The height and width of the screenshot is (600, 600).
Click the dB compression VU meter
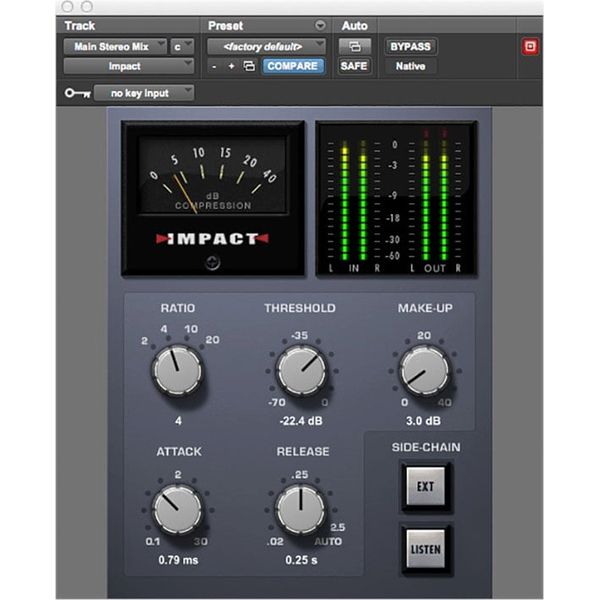212,176
